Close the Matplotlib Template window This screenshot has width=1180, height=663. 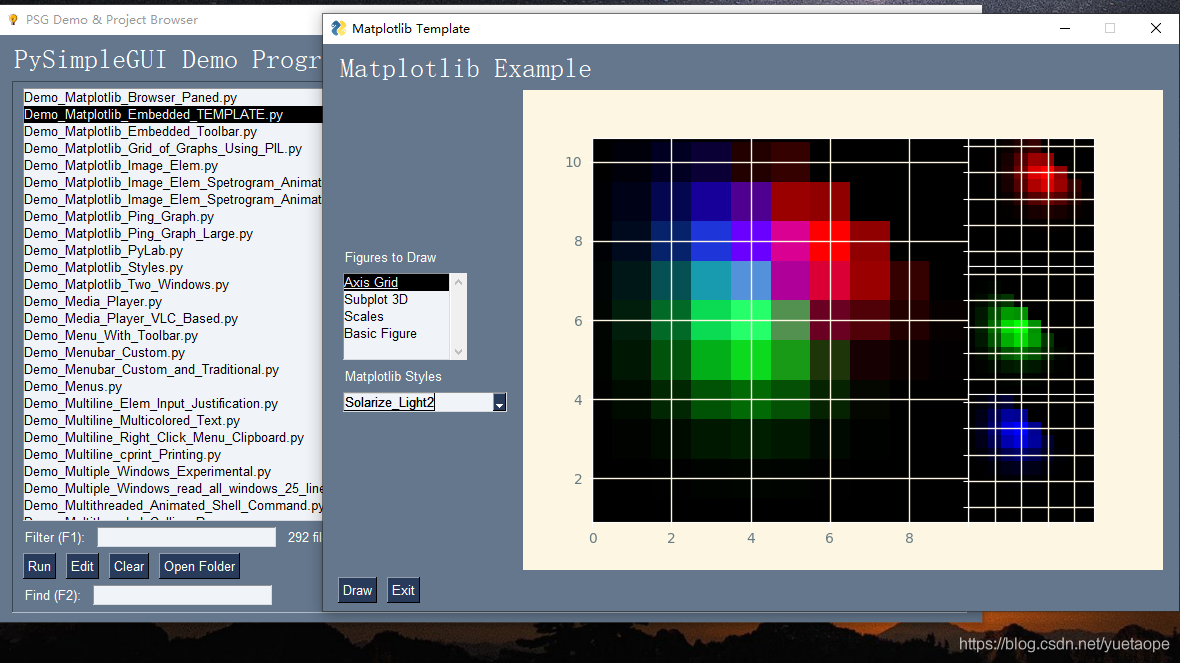(x=1156, y=29)
